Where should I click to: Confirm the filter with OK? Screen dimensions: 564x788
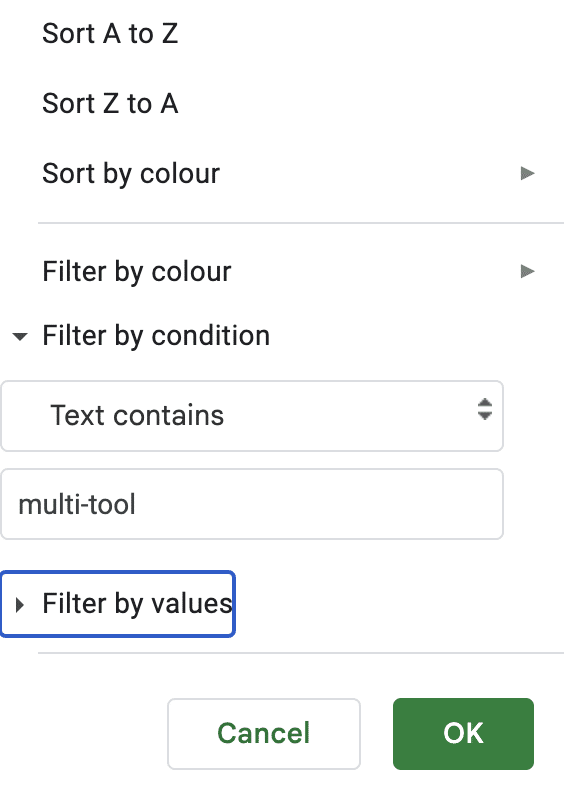pyautogui.click(x=463, y=734)
